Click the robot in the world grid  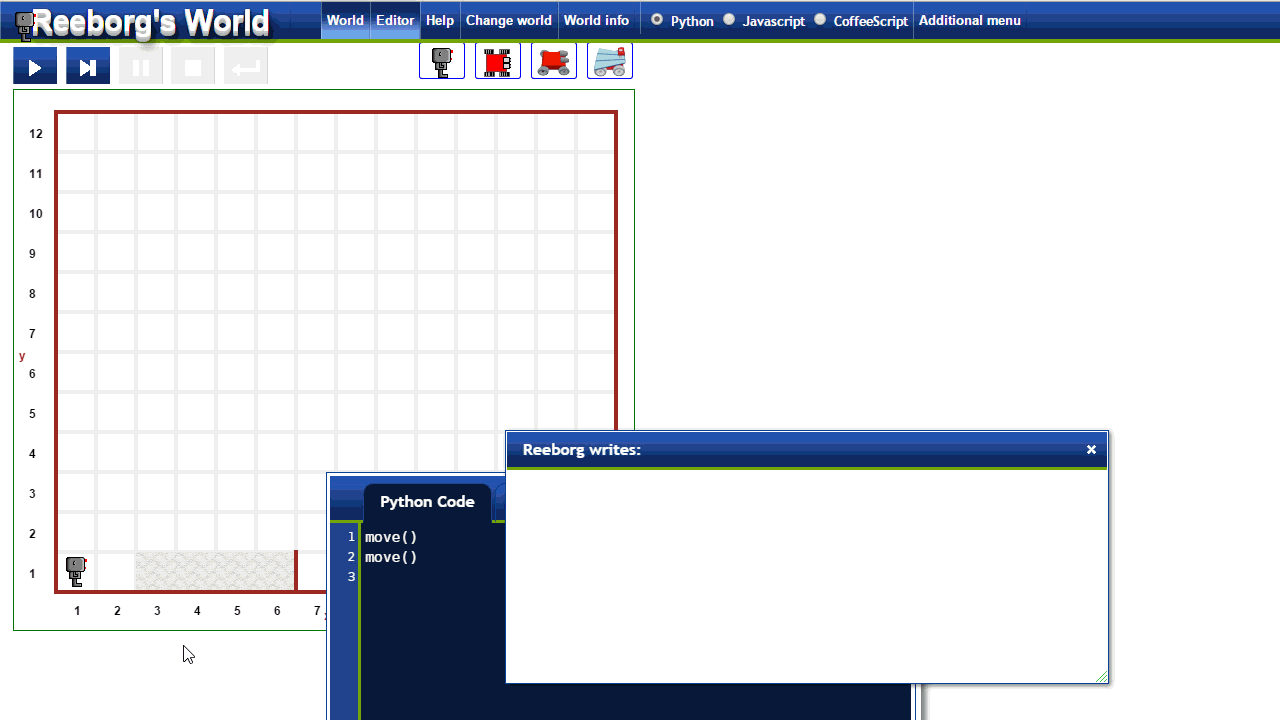point(76,571)
